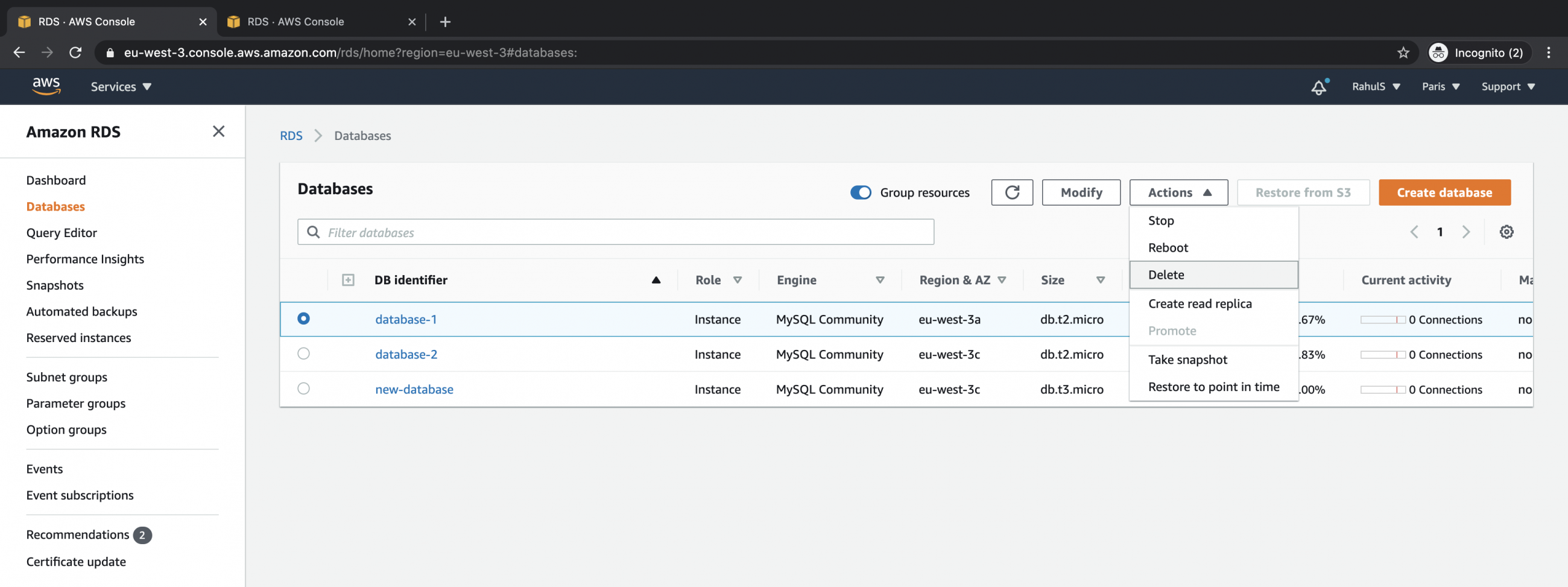Click the Create database button

coord(1444,192)
